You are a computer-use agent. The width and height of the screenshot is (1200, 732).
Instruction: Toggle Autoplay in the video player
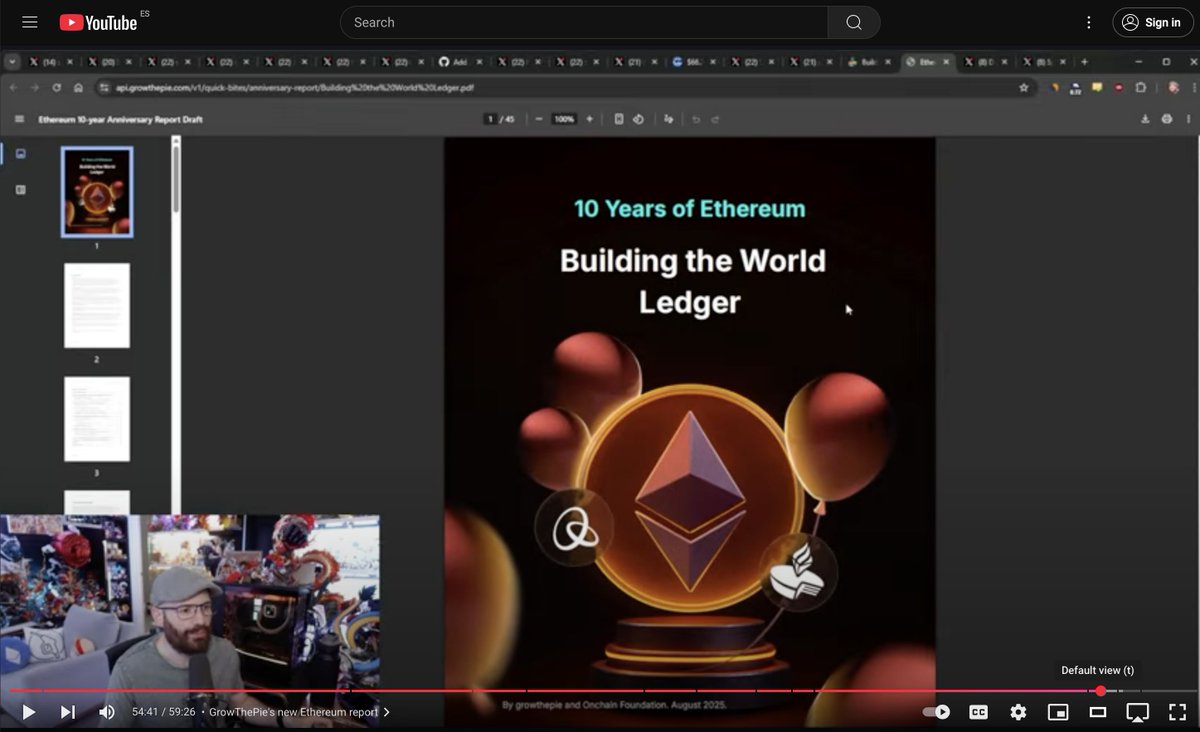point(936,712)
